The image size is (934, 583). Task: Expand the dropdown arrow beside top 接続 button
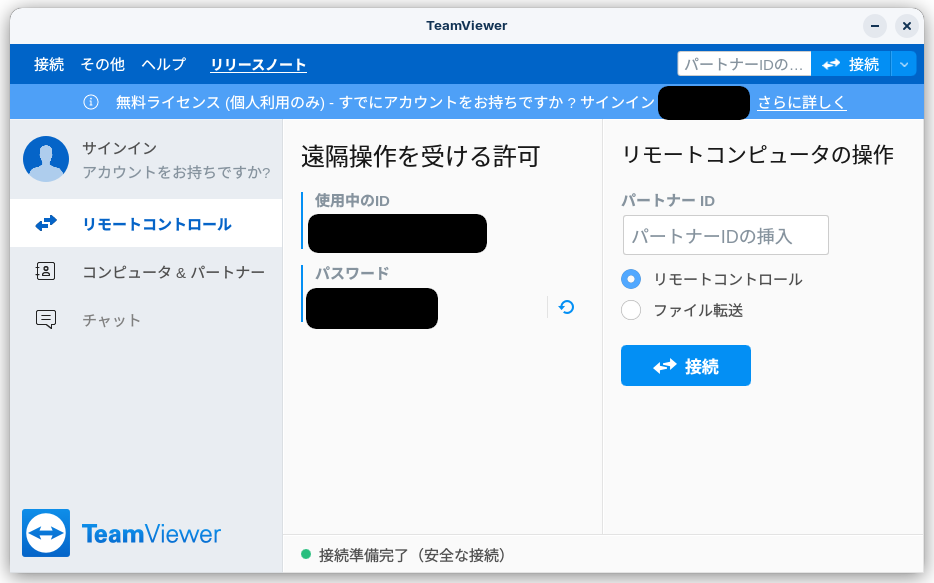(x=904, y=64)
